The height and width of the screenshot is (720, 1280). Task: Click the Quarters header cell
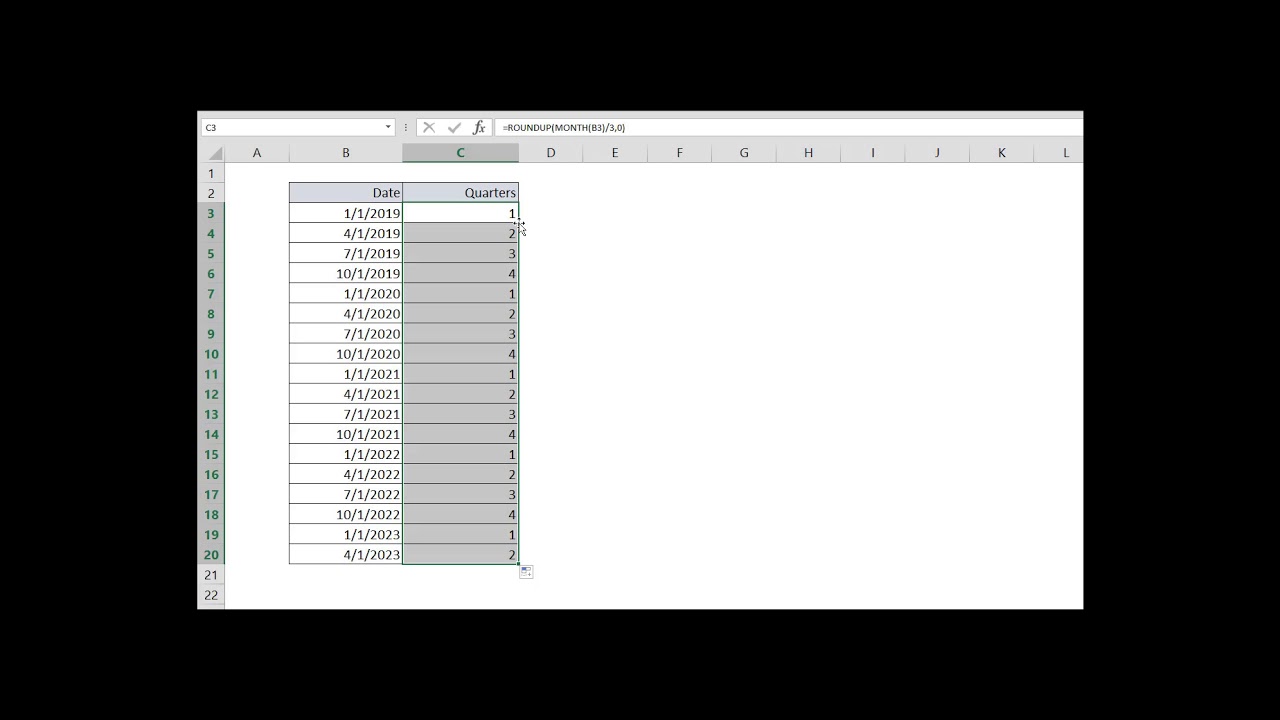click(460, 193)
